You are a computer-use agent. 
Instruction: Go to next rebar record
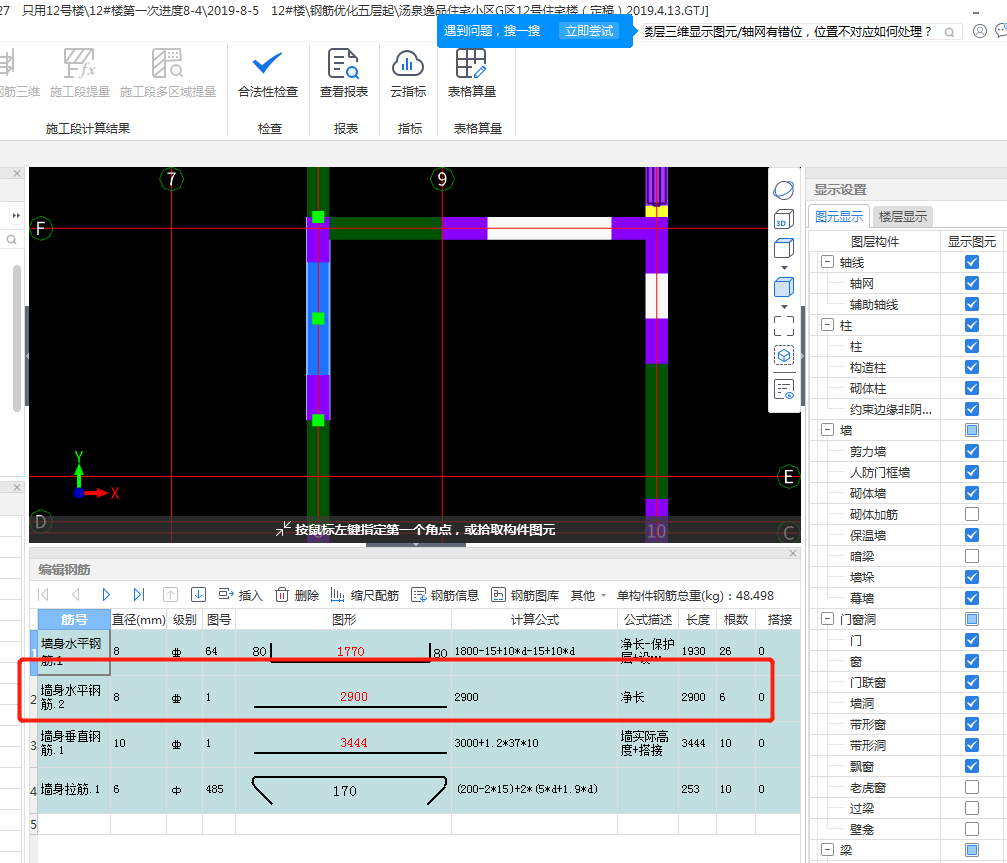pyautogui.click(x=106, y=595)
